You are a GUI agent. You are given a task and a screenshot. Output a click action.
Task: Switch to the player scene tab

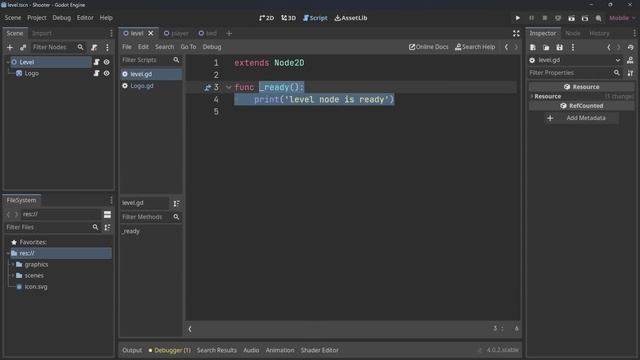[176, 33]
